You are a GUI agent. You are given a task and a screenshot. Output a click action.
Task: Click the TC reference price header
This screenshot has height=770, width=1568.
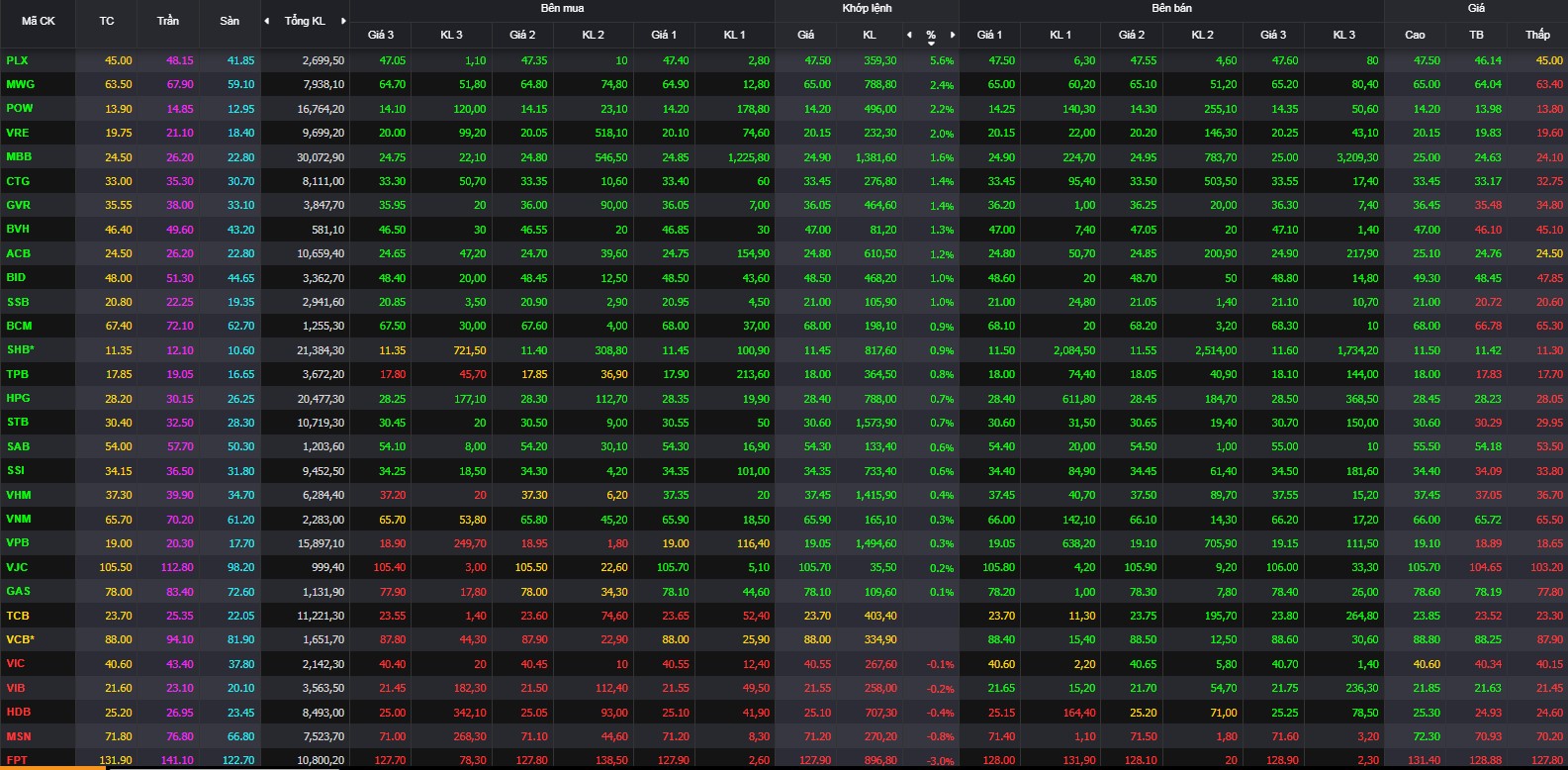tap(107, 21)
